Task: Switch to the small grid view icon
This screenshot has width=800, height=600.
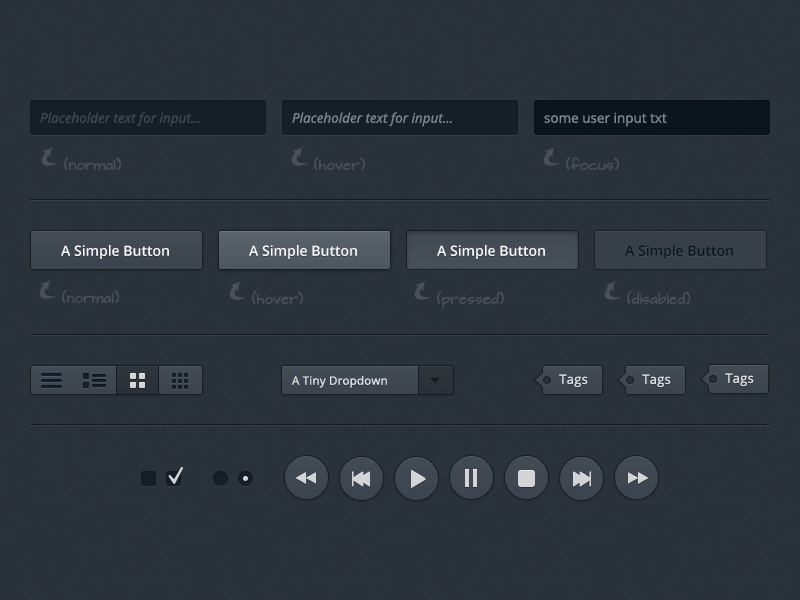Action: click(x=181, y=380)
